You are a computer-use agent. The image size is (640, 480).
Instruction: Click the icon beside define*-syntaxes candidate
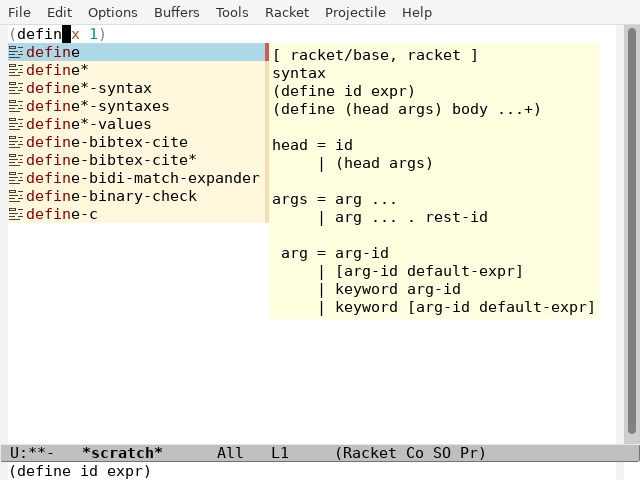16,106
